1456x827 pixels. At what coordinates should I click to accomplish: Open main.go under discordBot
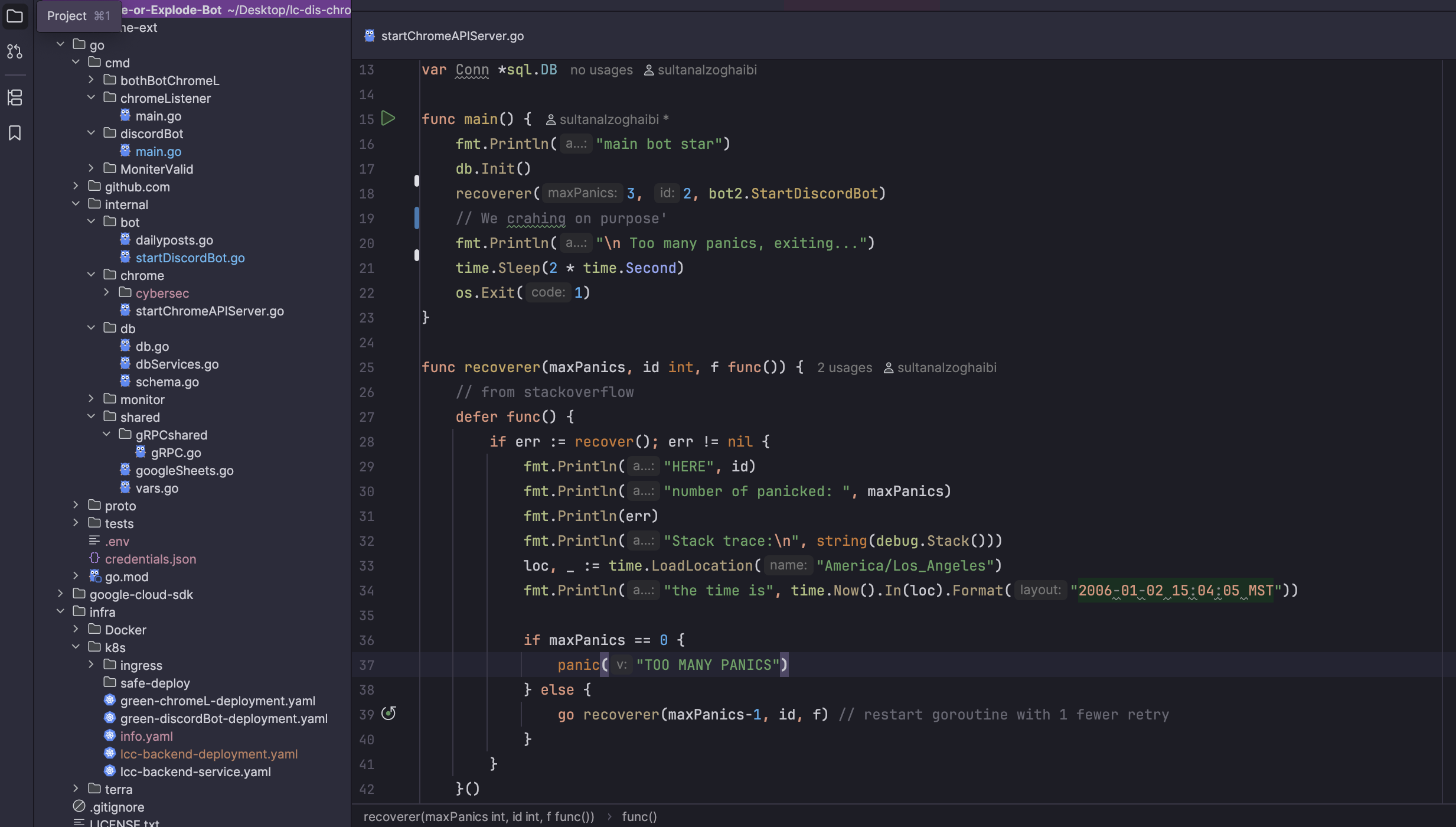point(158,151)
